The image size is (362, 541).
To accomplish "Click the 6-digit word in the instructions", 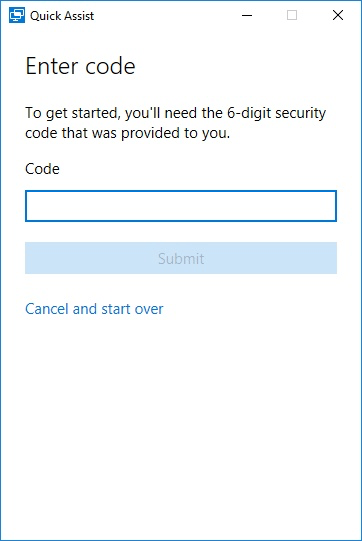I will point(249,113).
